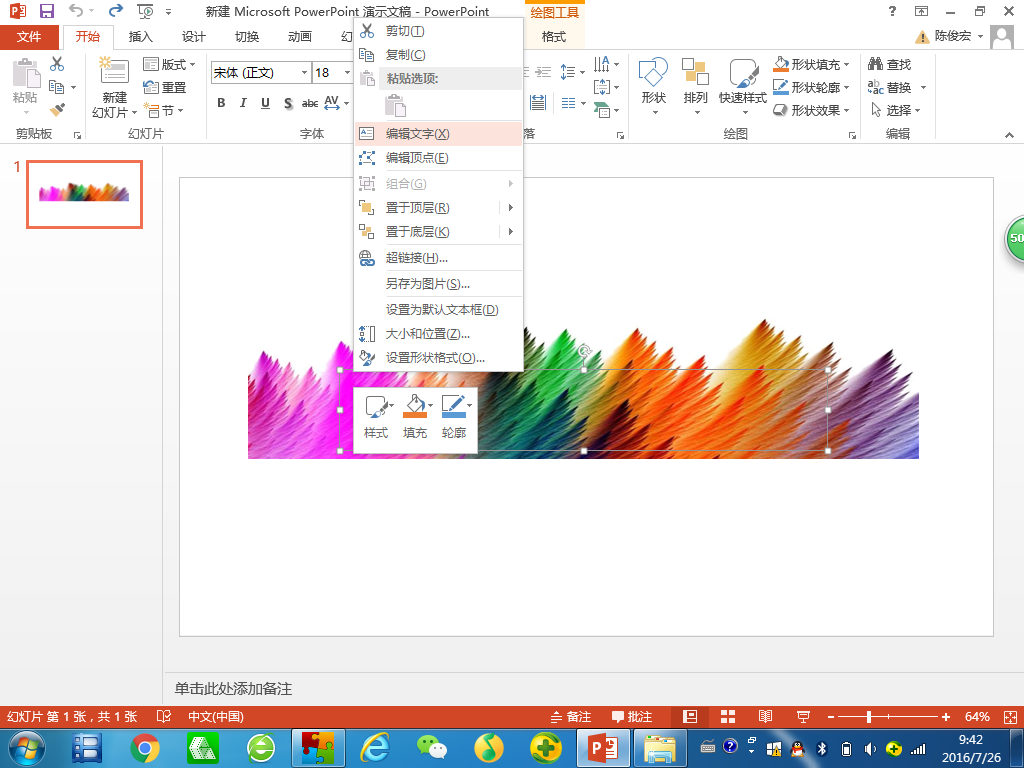
Task: Choose Save as Picture in context menu
Action: (438, 283)
